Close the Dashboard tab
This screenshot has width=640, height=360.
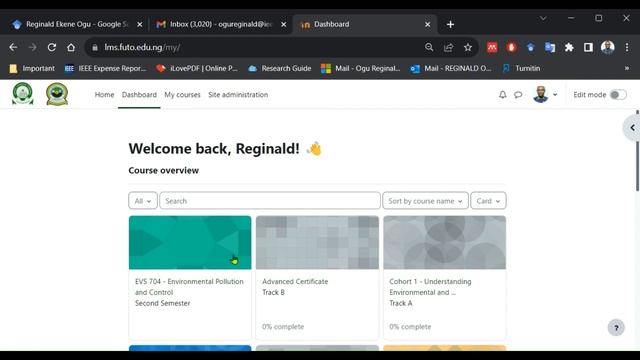[x=427, y=24]
